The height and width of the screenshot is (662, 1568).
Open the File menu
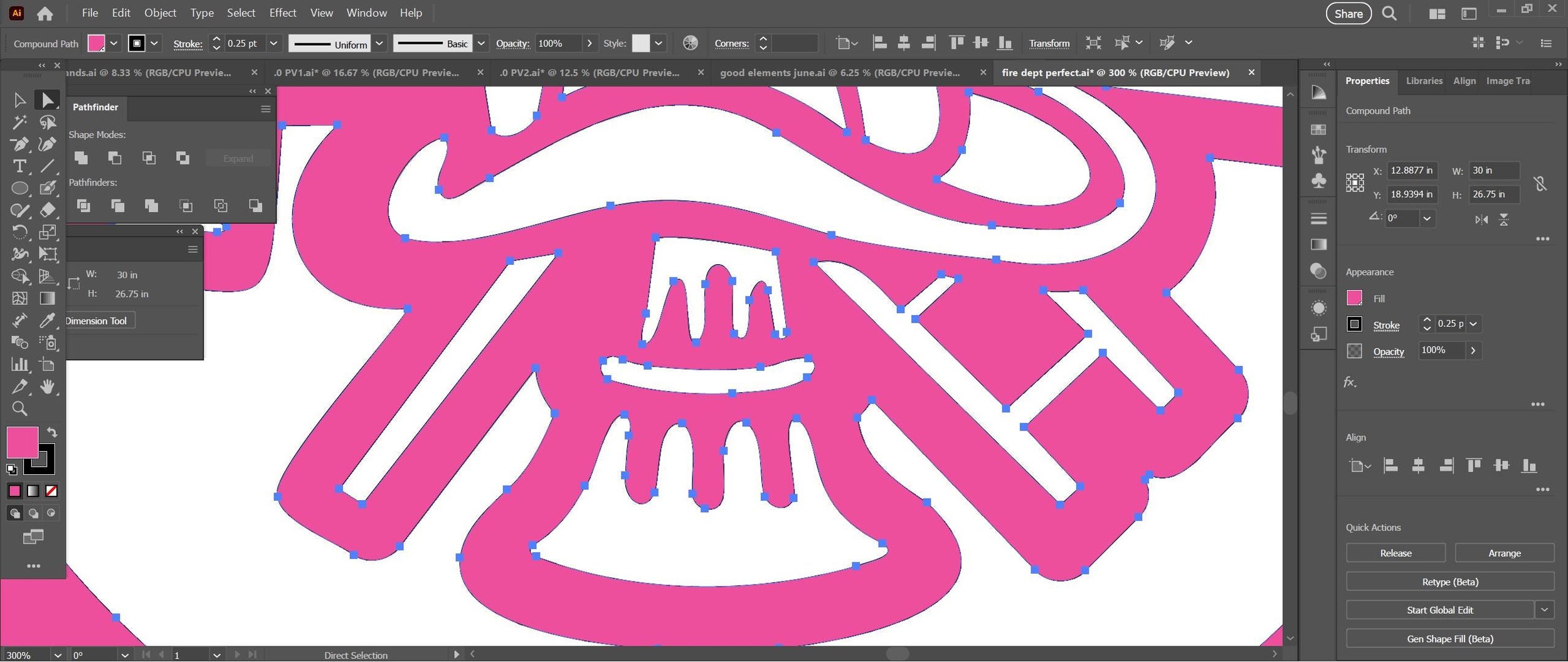tap(90, 13)
